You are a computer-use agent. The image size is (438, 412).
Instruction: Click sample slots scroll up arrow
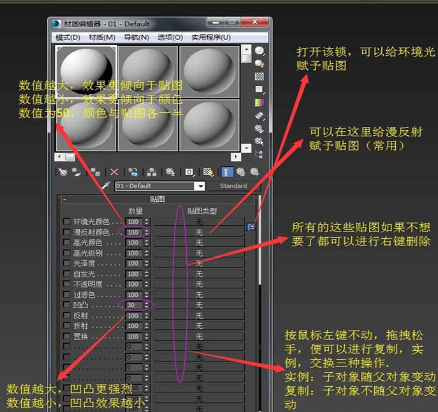click(x=246, y=50)
